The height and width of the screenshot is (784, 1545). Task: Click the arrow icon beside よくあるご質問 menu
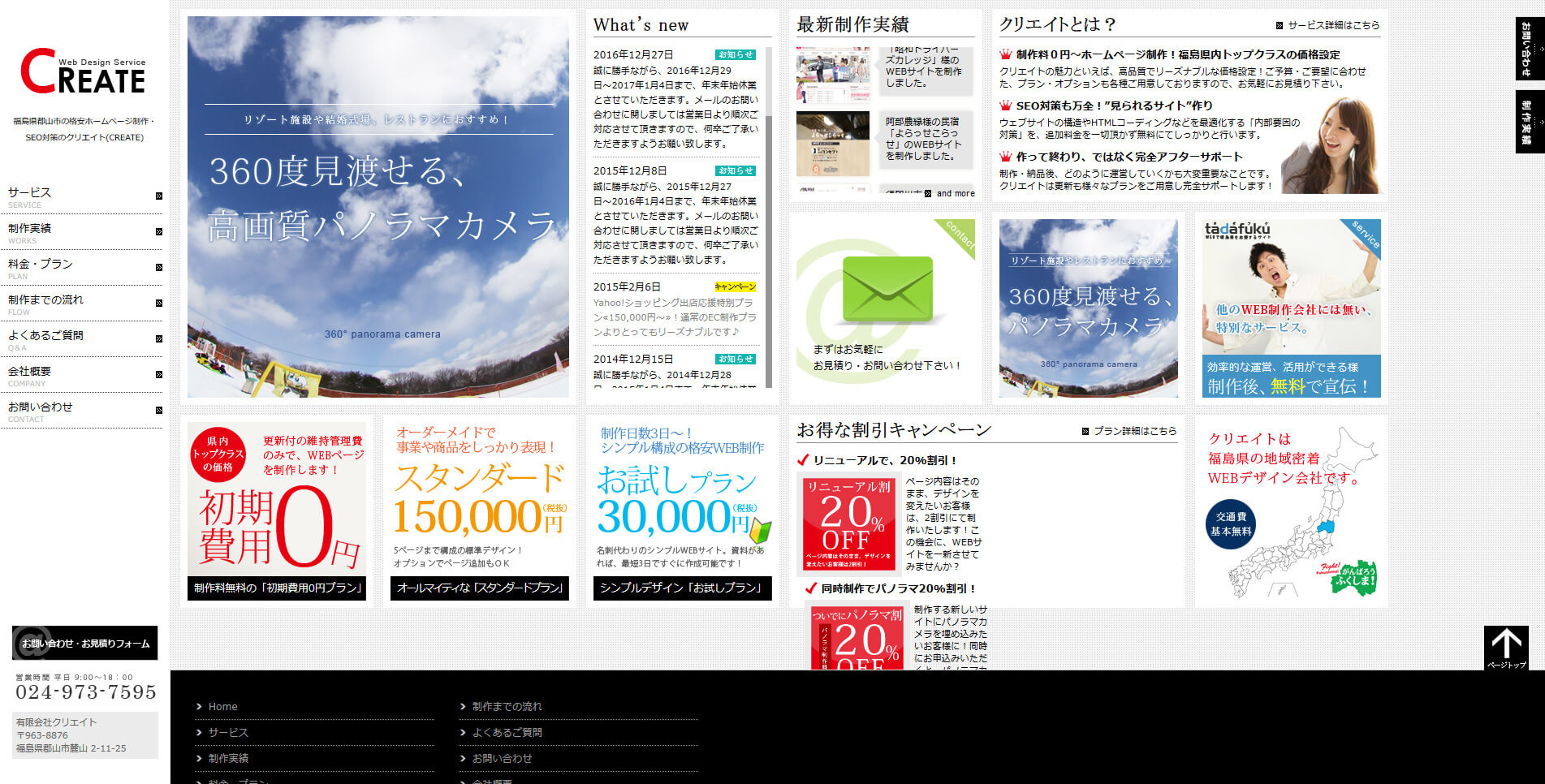pyautogui.click(x=159, y=338)
